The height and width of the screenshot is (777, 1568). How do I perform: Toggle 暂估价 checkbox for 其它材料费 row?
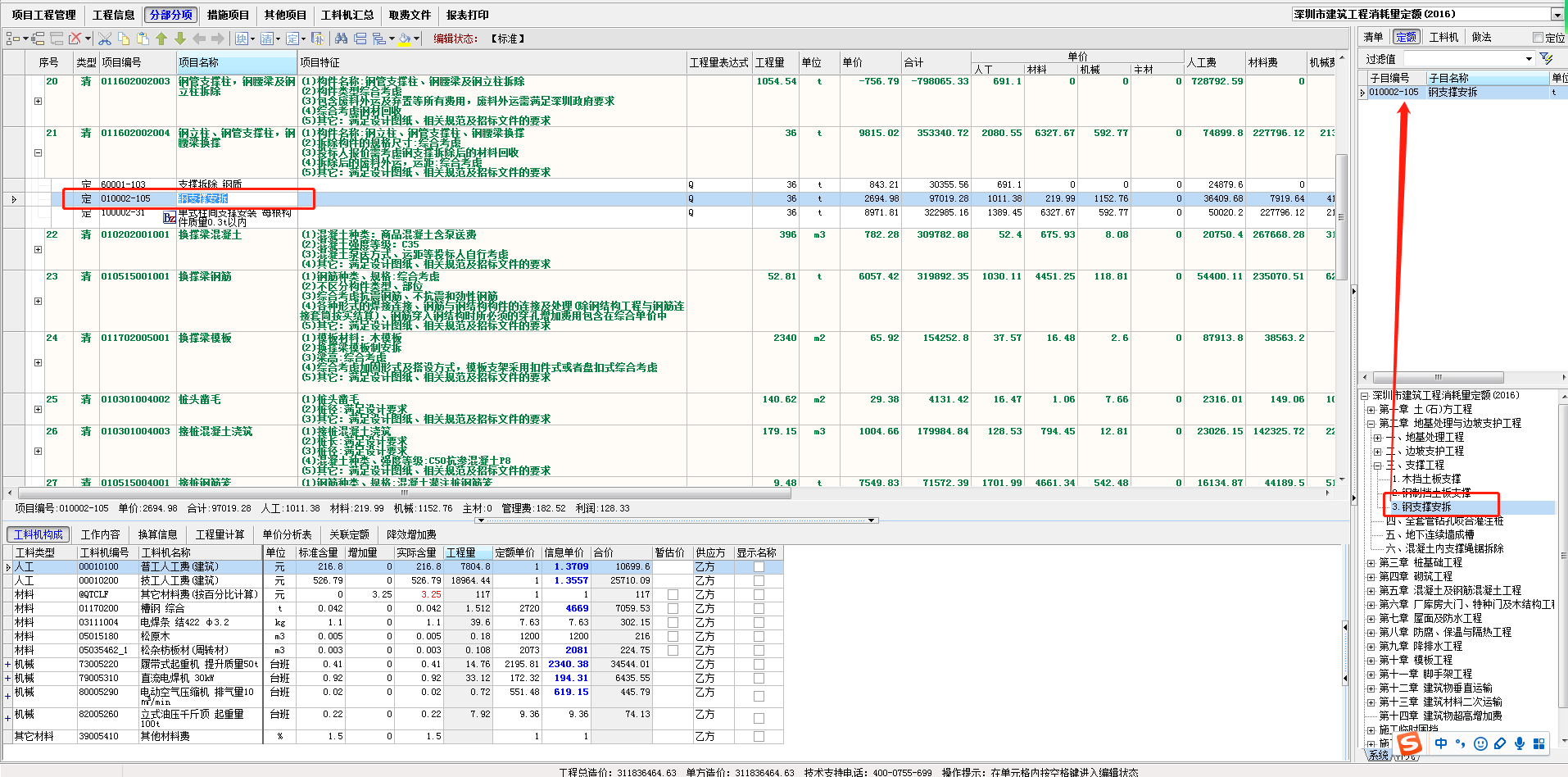(x=673, y=594)
